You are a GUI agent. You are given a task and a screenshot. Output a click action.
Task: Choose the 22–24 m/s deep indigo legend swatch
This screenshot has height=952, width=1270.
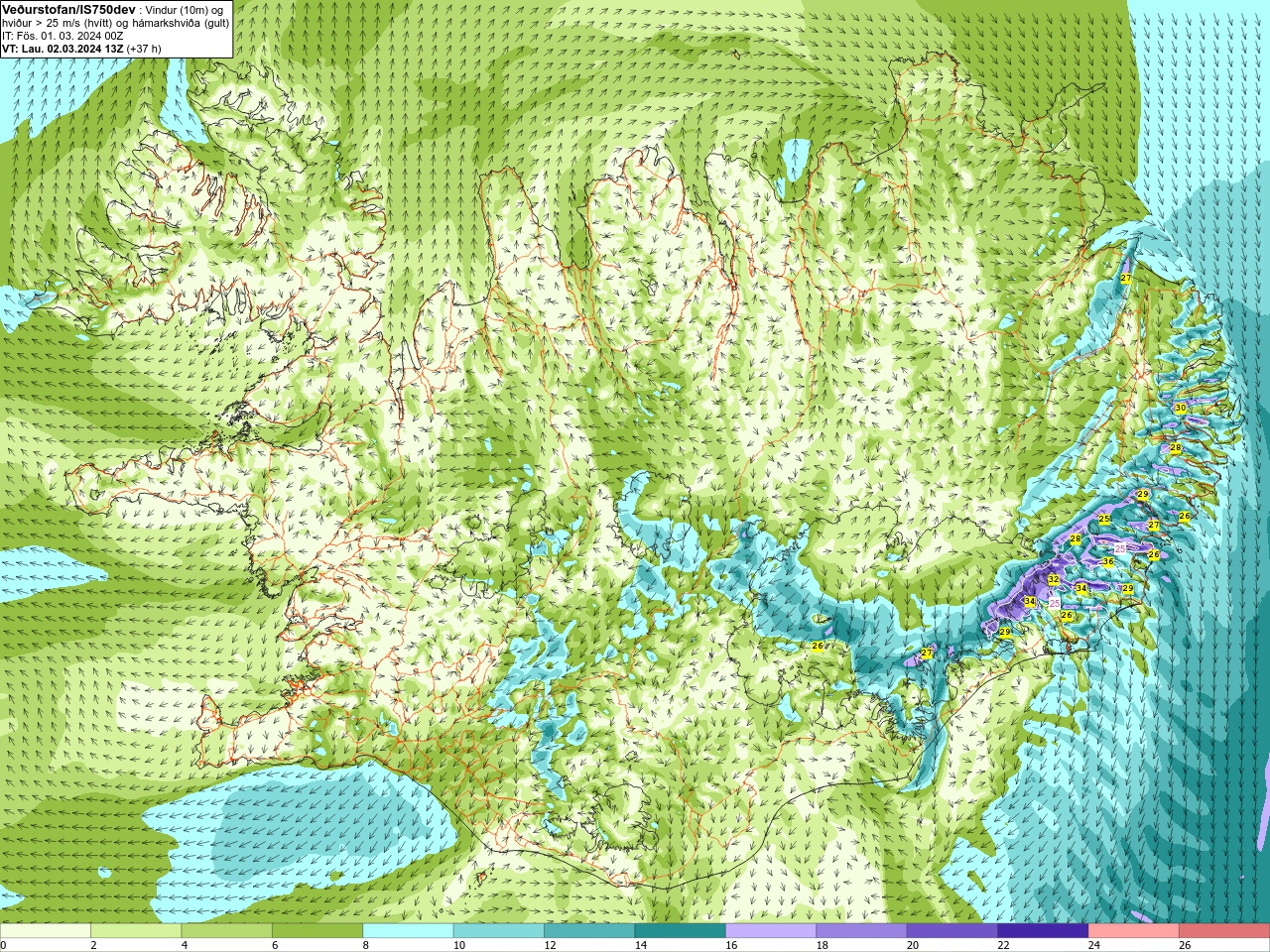pos(1044,931)
